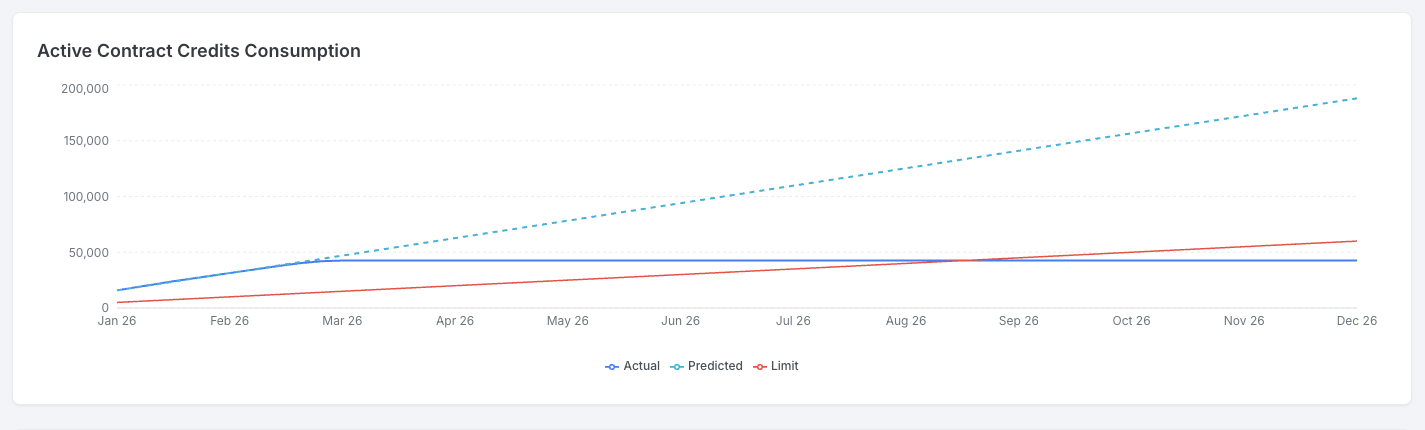Click the Dec 26 x-axis label

(1356, 321)
